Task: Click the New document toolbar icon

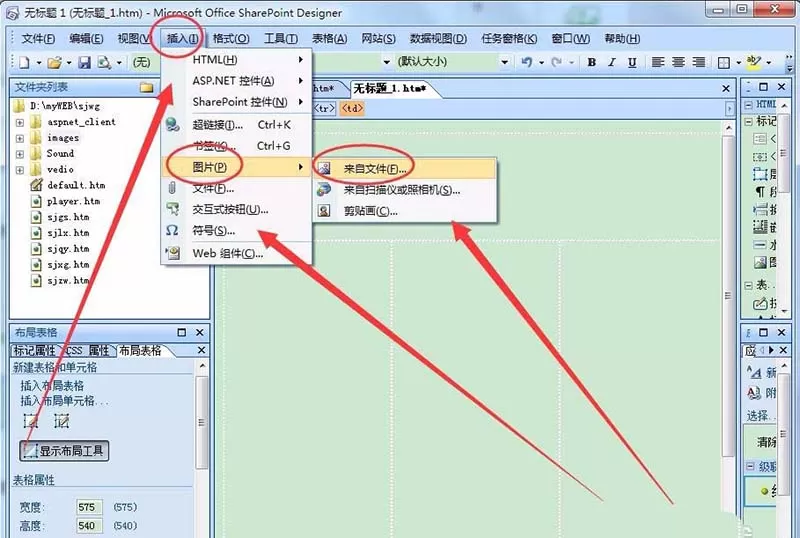Action: 24,62
